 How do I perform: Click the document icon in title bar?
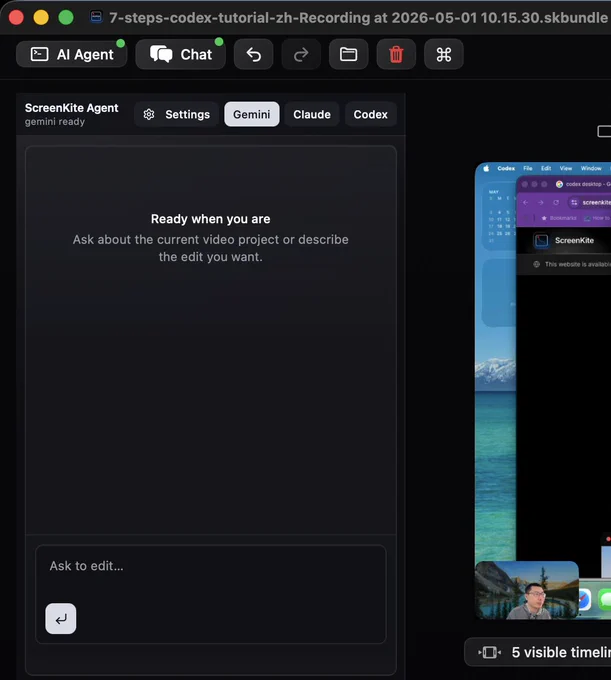[96, 17]
